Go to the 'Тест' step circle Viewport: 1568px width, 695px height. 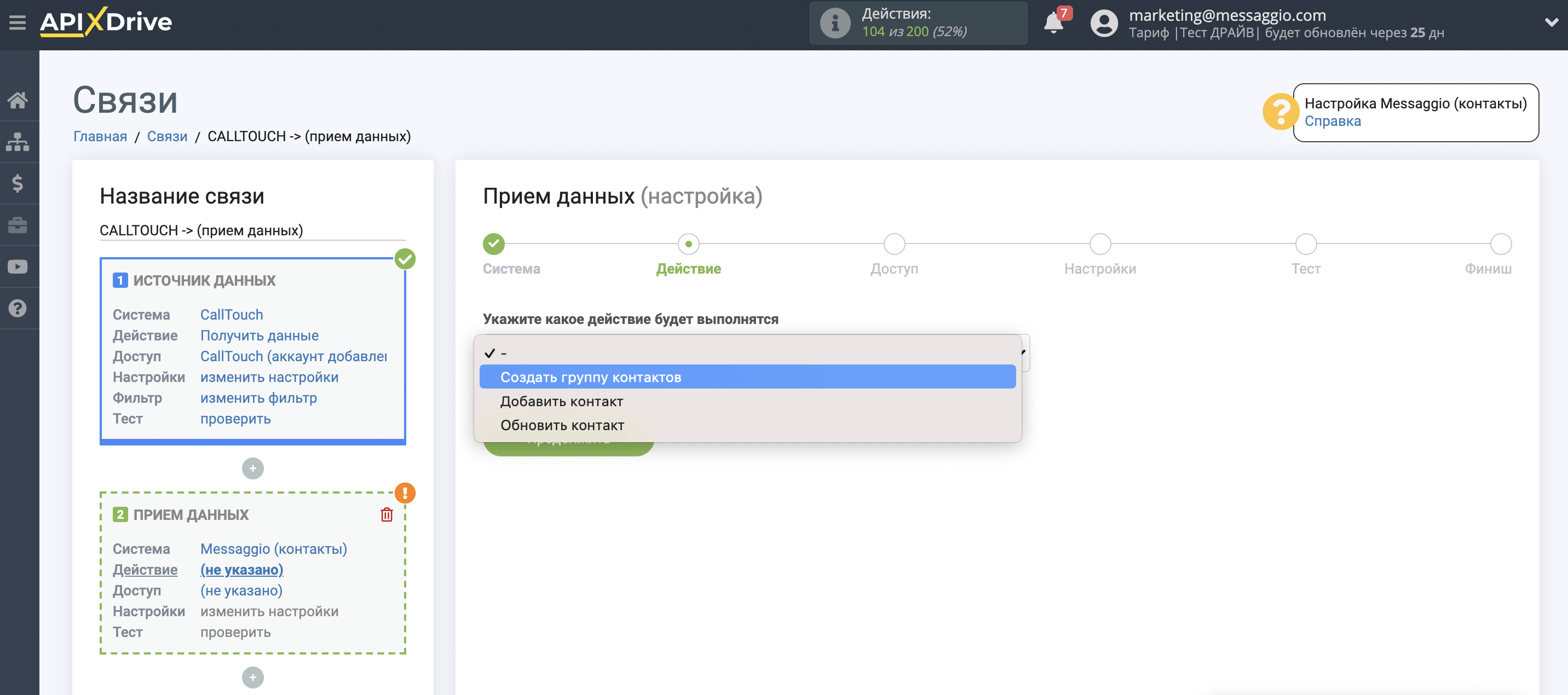click(1306, 244)
